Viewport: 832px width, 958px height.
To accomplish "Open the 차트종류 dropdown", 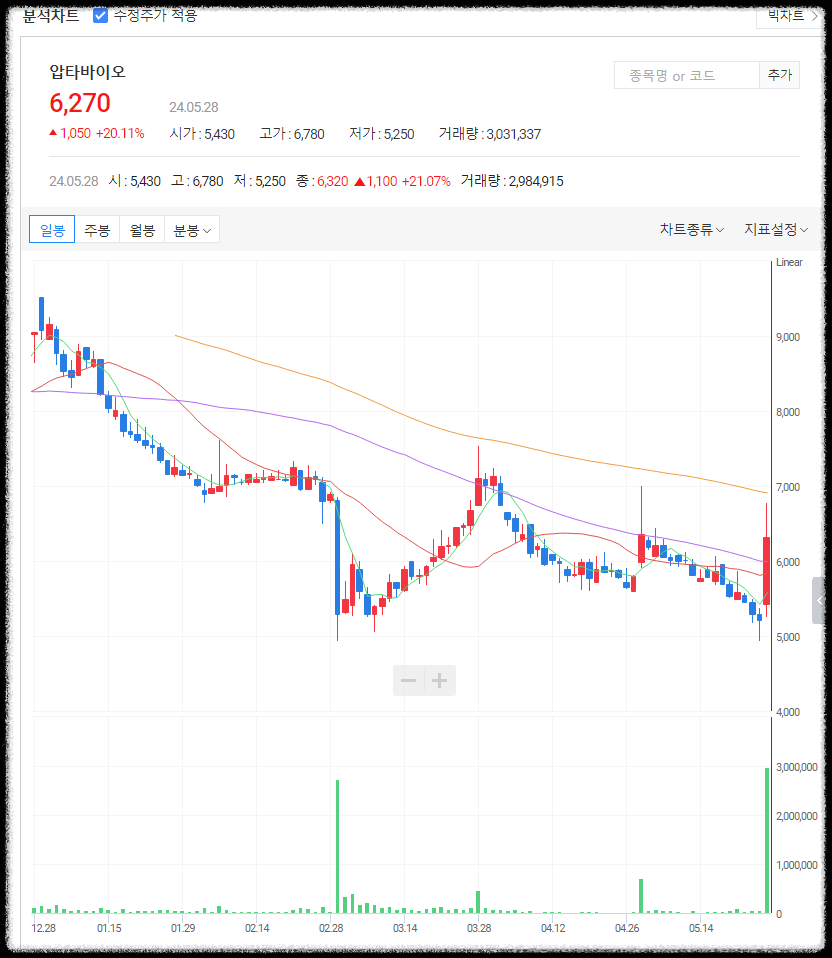I will (x=692, y=230).
